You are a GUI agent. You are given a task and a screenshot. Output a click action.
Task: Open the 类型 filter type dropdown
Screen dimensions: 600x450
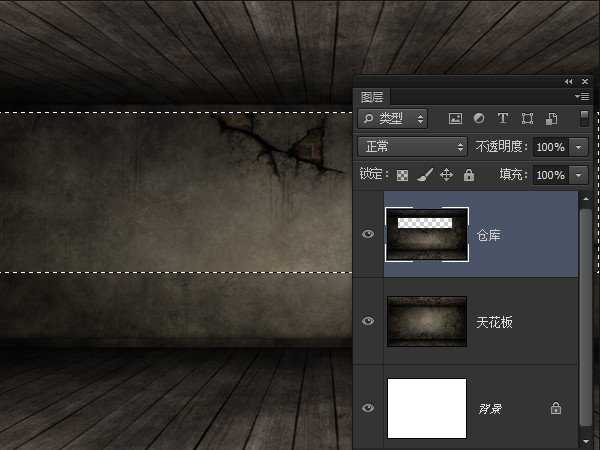(393, 118)
